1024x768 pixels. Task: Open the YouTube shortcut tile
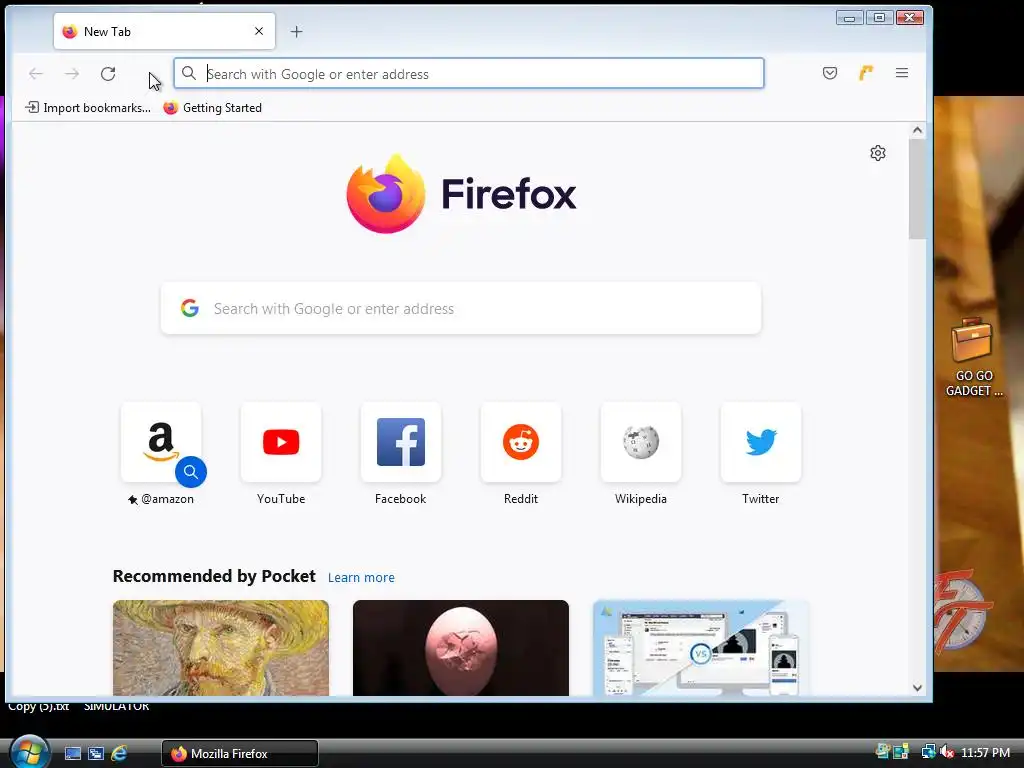click(281, 442)
